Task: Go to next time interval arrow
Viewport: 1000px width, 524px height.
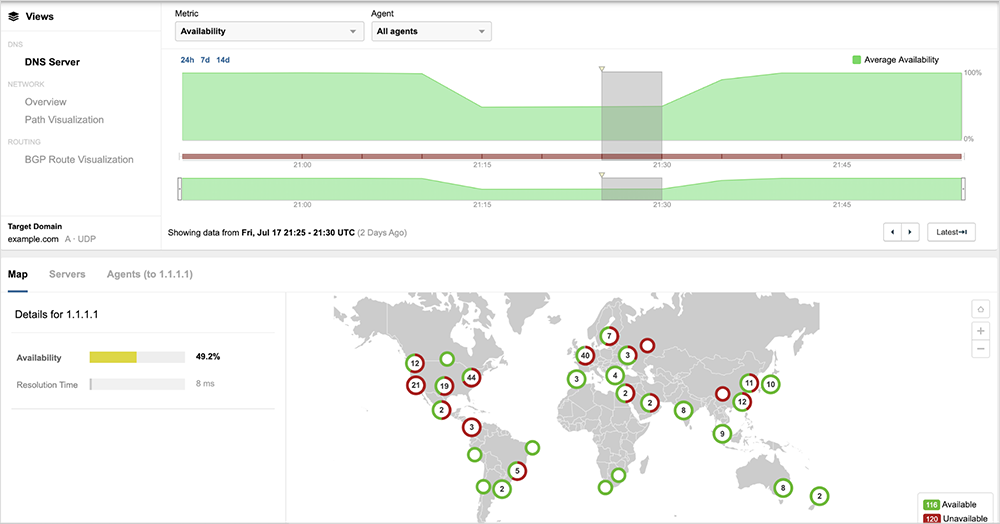Action: coord(910,232)
